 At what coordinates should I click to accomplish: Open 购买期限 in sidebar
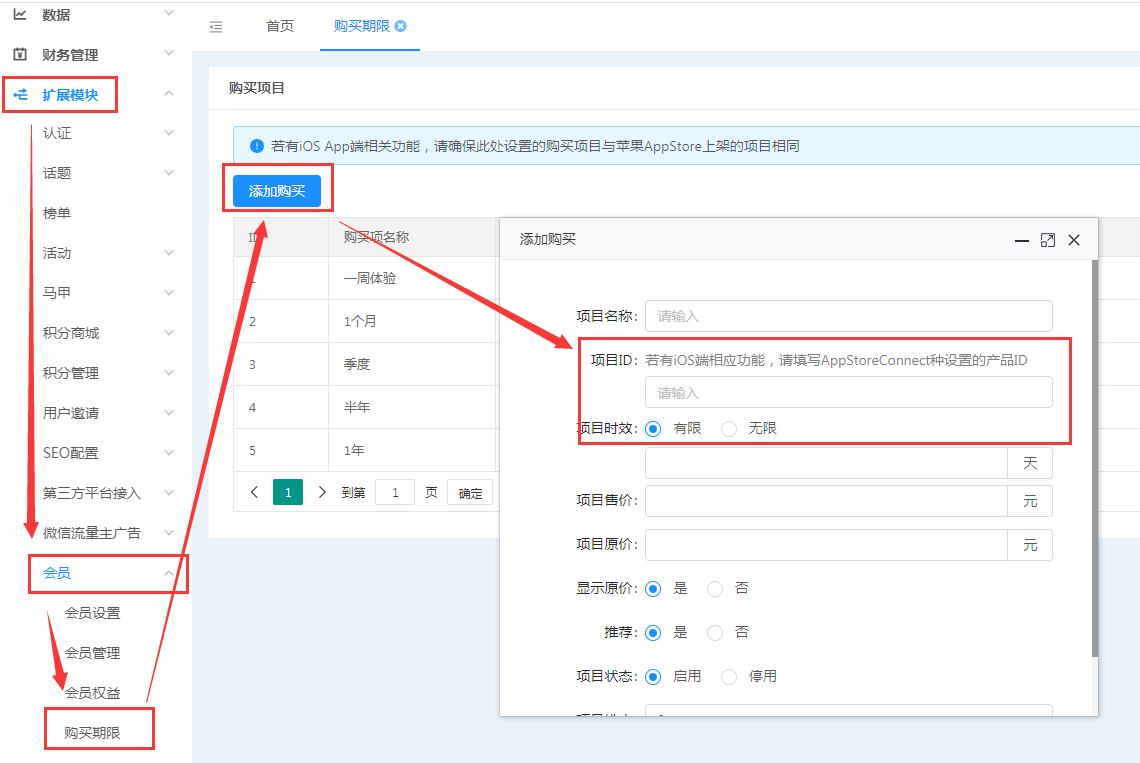pos(92,733)
